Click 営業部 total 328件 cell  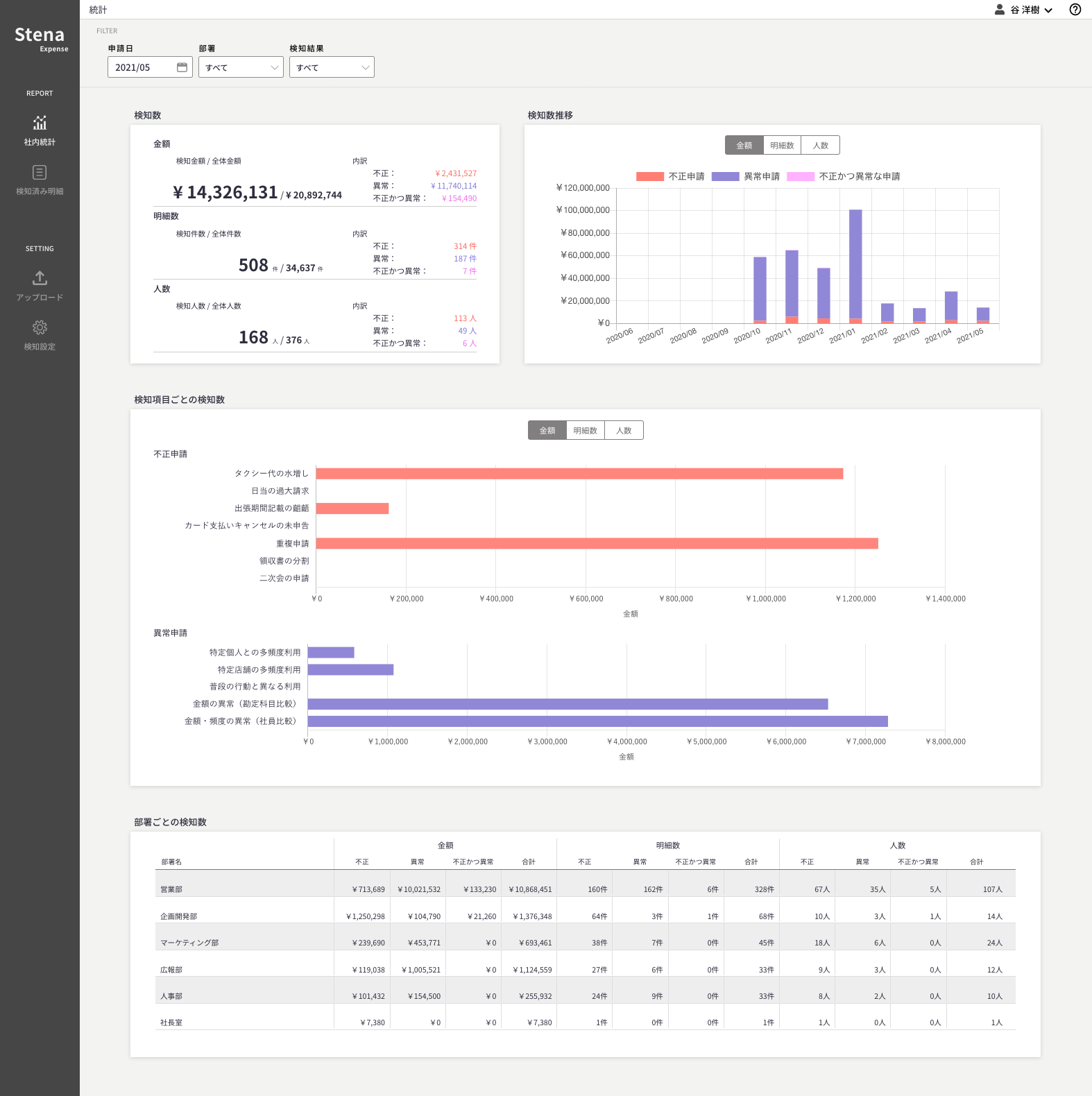tap(765, 889)
